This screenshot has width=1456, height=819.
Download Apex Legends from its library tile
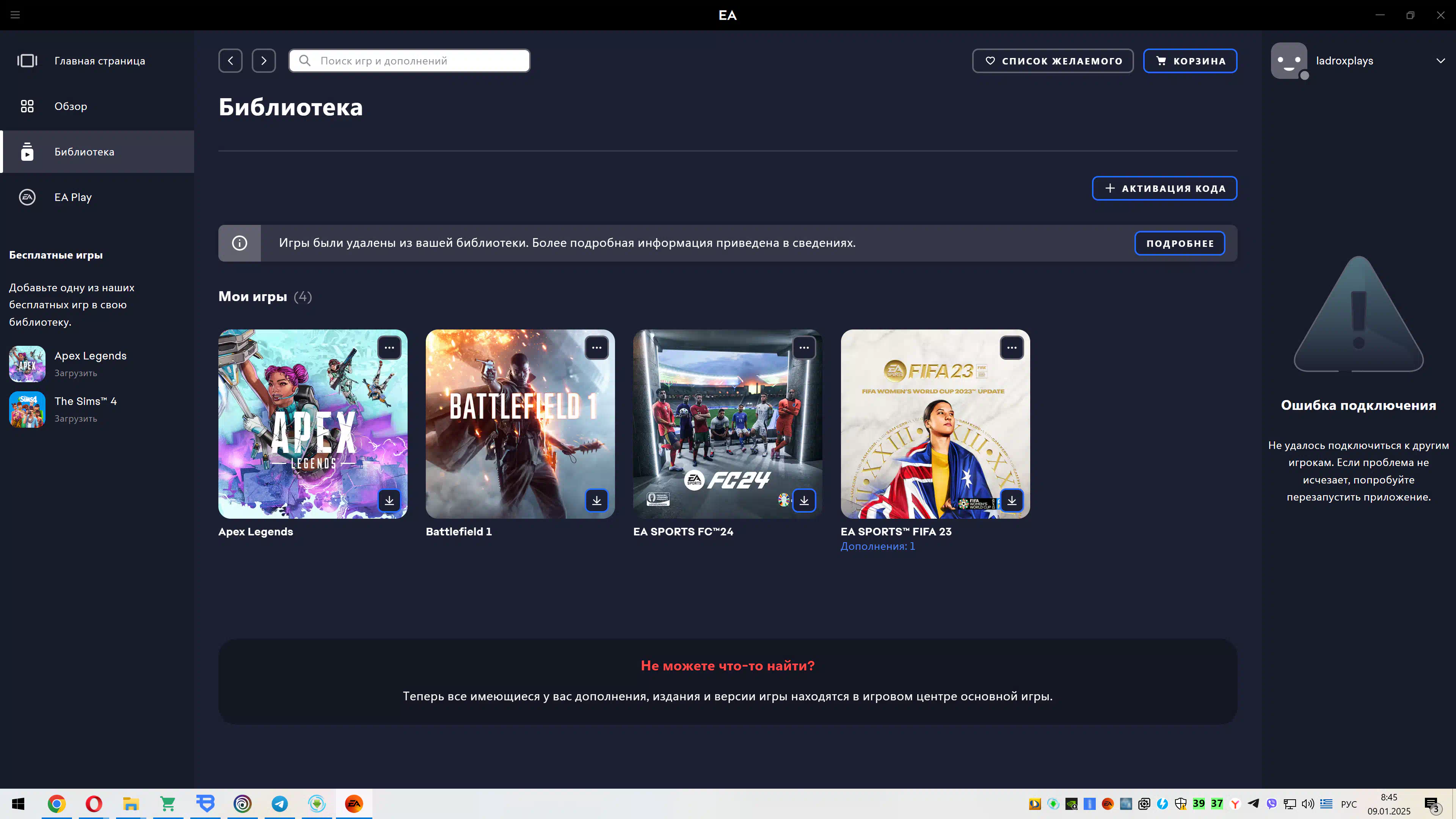tap(389, 500)
